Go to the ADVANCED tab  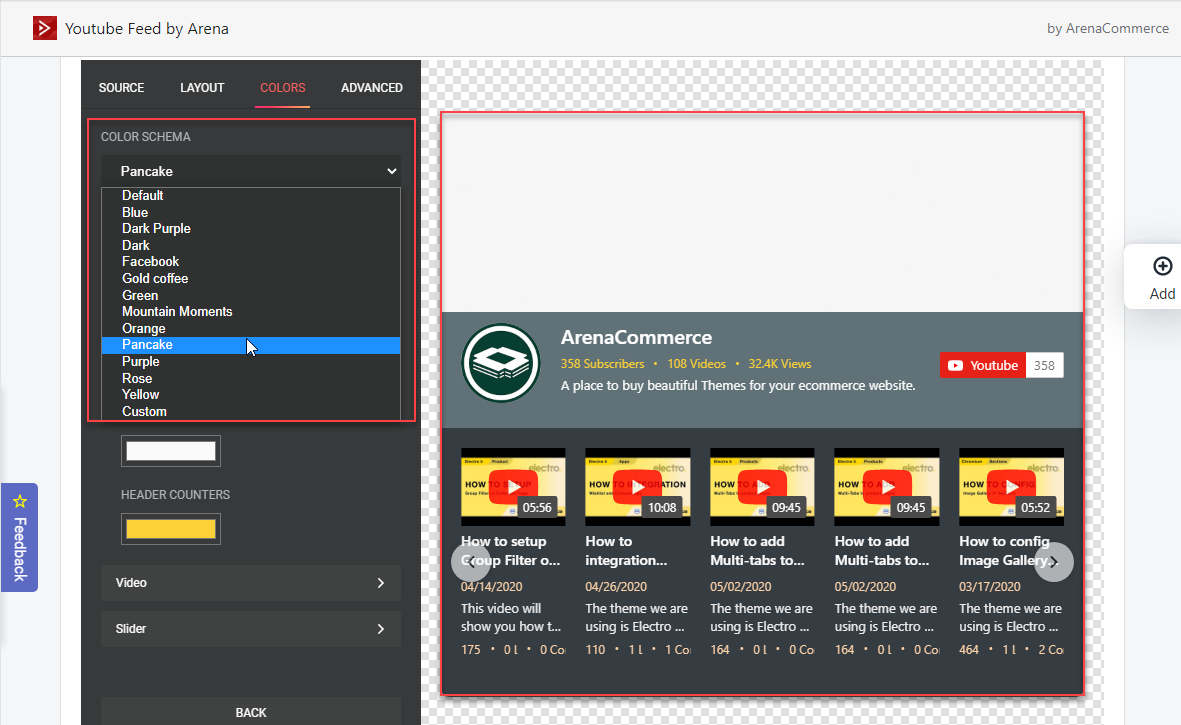point(371,87)
